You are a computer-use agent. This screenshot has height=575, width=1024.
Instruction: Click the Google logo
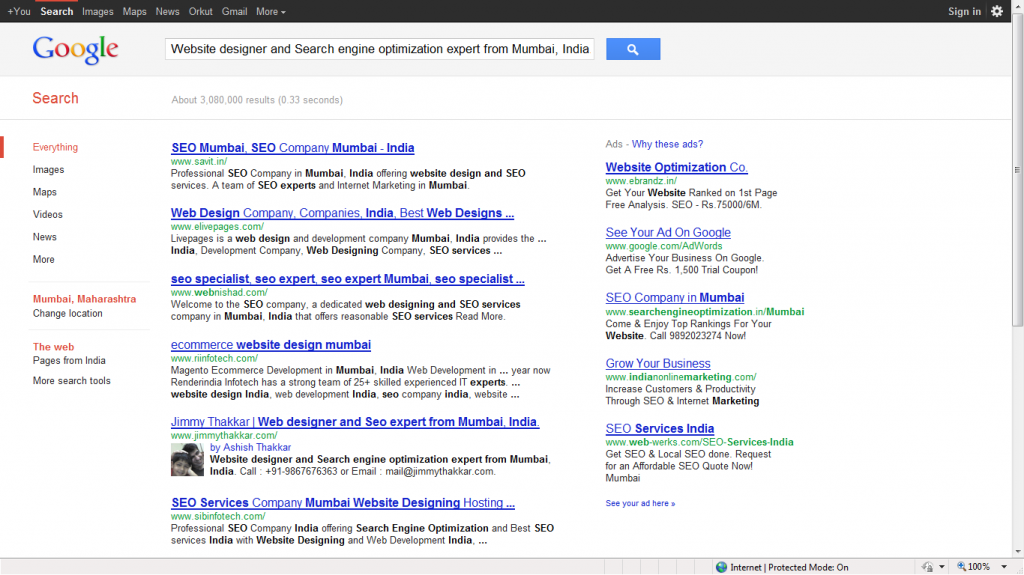(76, 49)
